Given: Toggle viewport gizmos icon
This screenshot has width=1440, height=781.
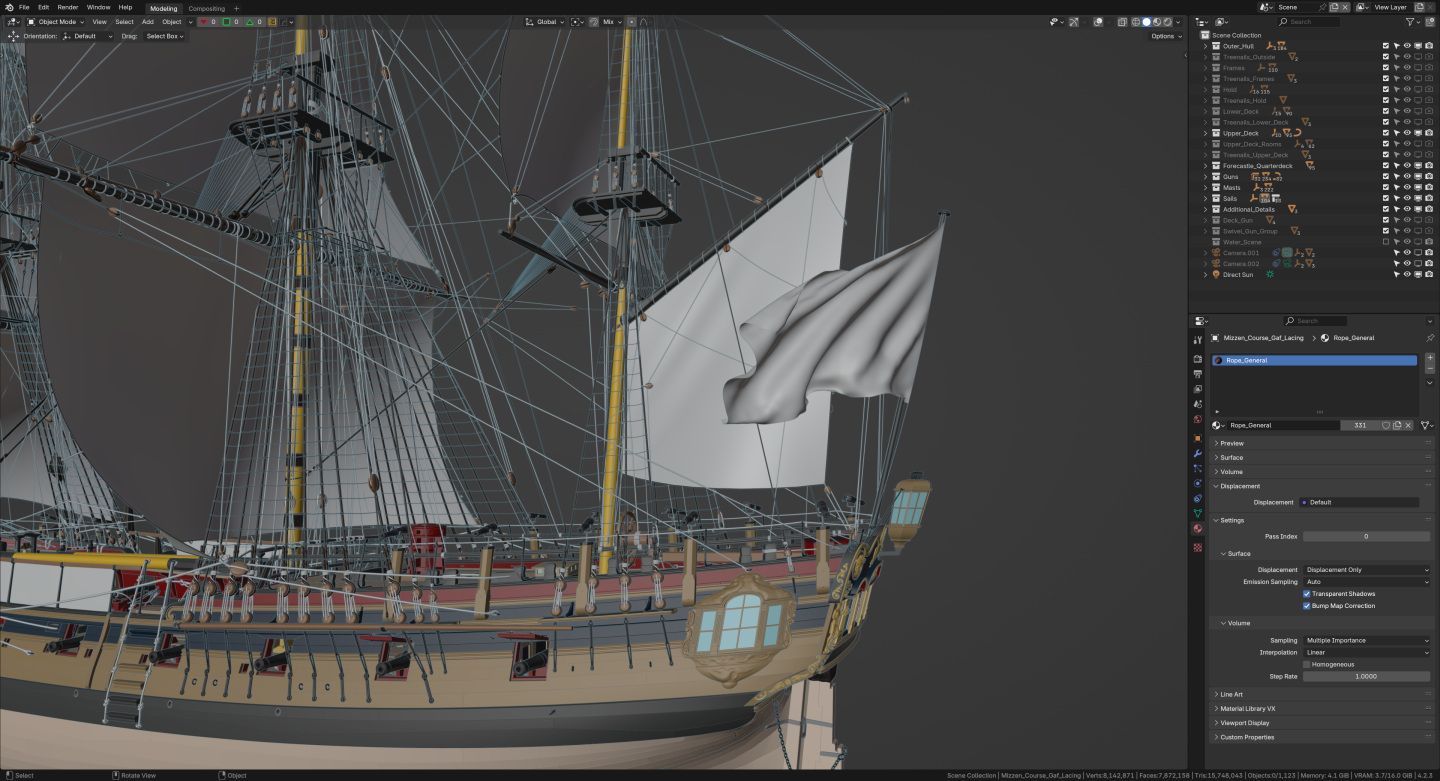Looking at the screenshot, I should 1074,21.
